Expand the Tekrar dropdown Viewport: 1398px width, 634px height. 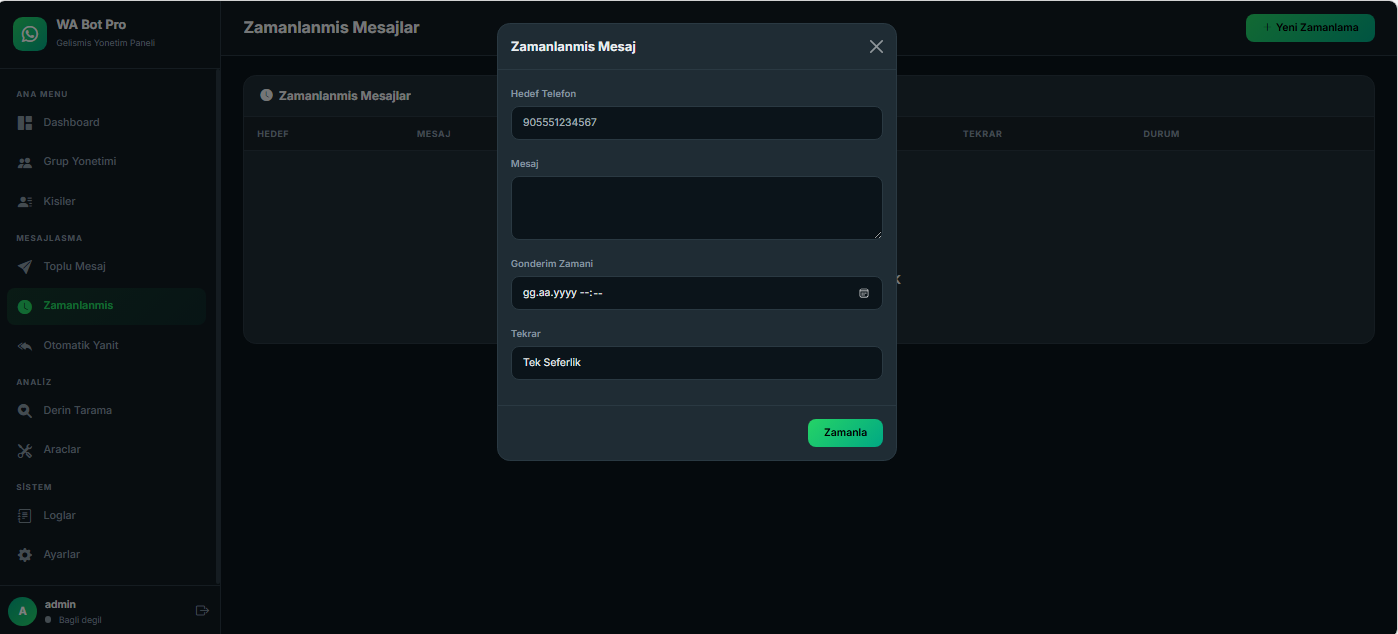696,363
